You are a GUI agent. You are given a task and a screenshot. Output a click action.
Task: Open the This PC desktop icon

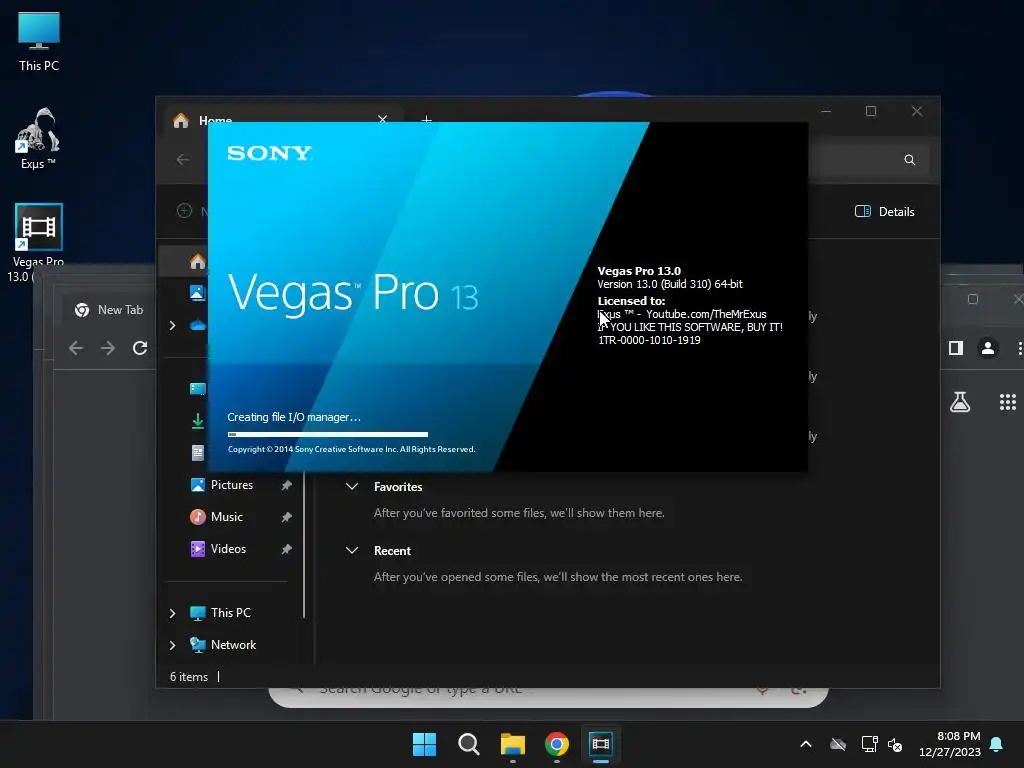tap(39, 41)
